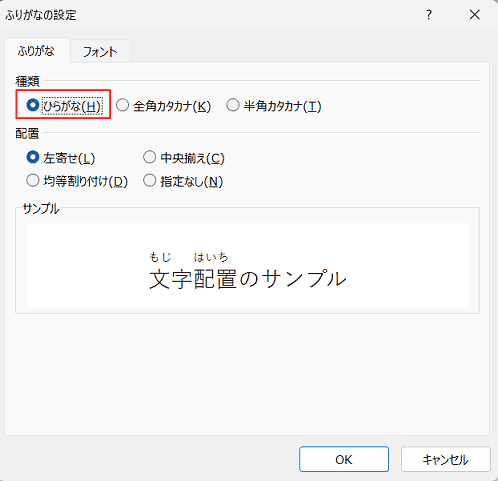Select 全角カタカナ(K) as furigana type
Viewport: 498px width, 481px height.
[x=163, y=106]
